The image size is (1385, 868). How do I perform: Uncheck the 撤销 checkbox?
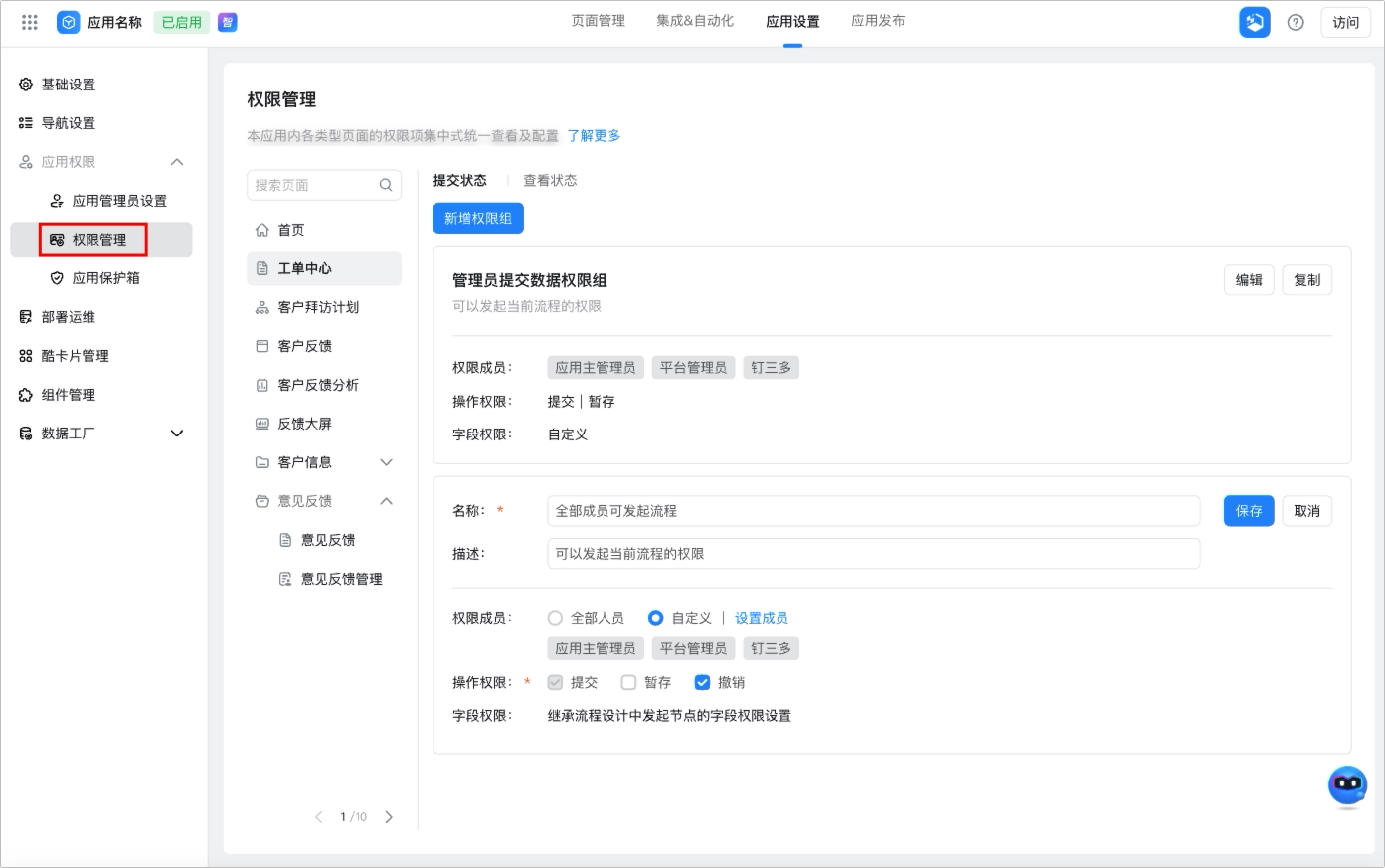coord(702,682)
